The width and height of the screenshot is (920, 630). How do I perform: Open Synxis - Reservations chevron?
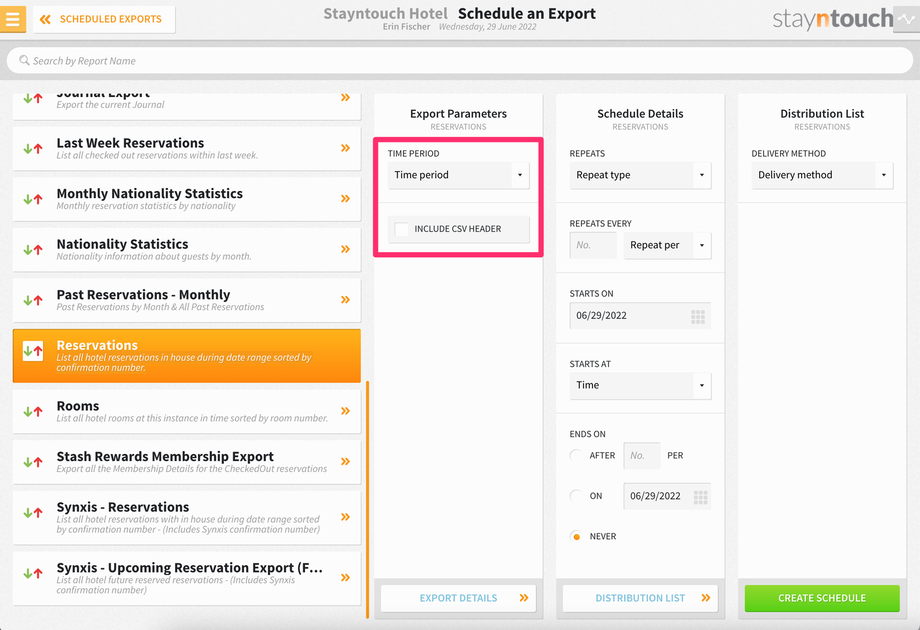tap(346, 517)
